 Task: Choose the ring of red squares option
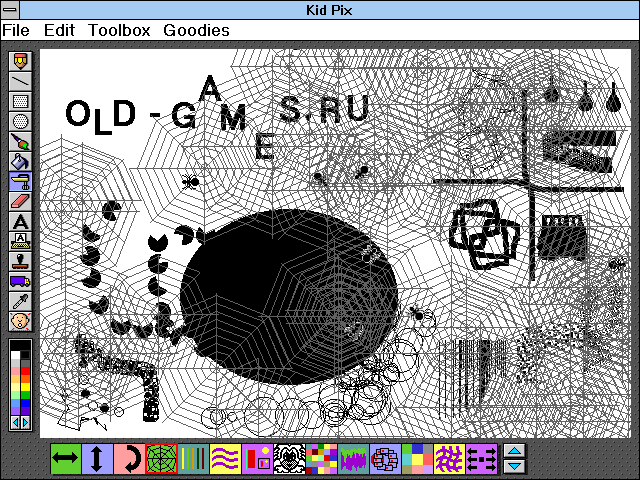point(385,459)
